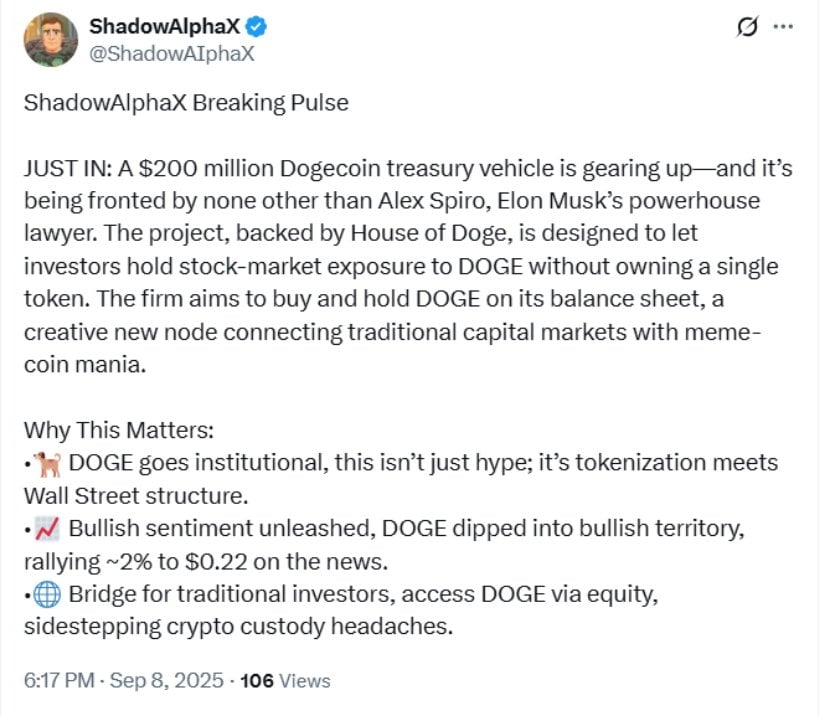825x716 pixels.
Task: Click the dog emoji bullet
Action: tap(49, 464)
